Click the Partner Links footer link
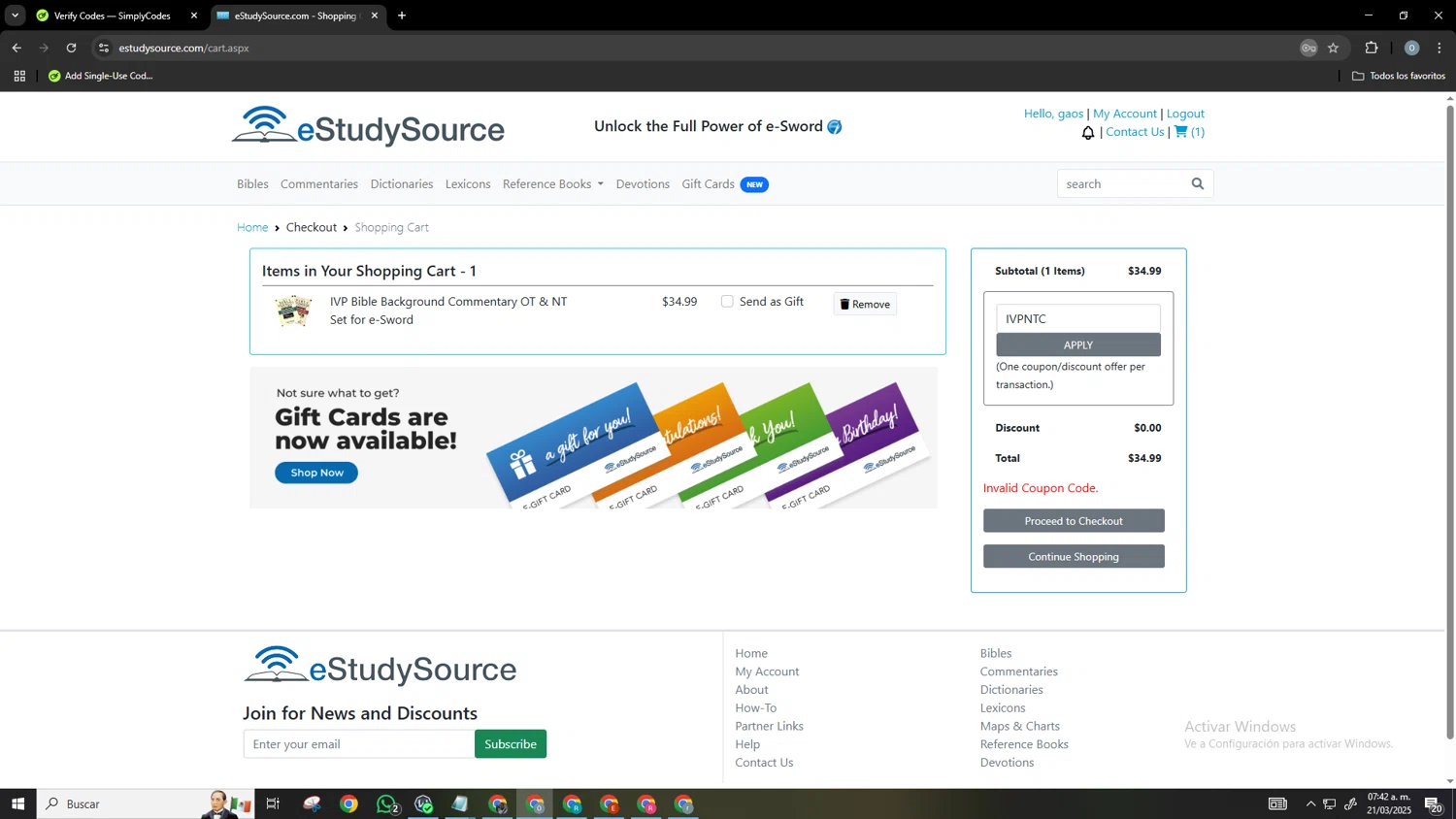 click(x=769, y=726)
